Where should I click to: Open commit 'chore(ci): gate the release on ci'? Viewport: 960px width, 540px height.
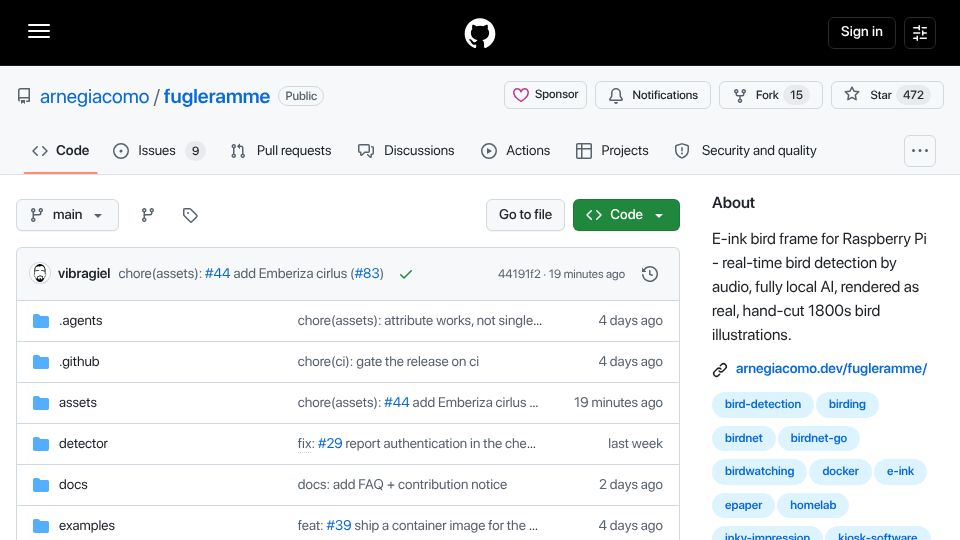point(388,362)
